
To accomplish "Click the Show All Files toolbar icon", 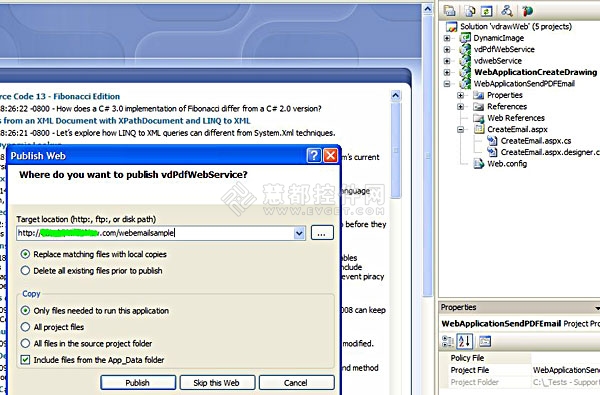I will pyautogui.click(x=470, y=11).
